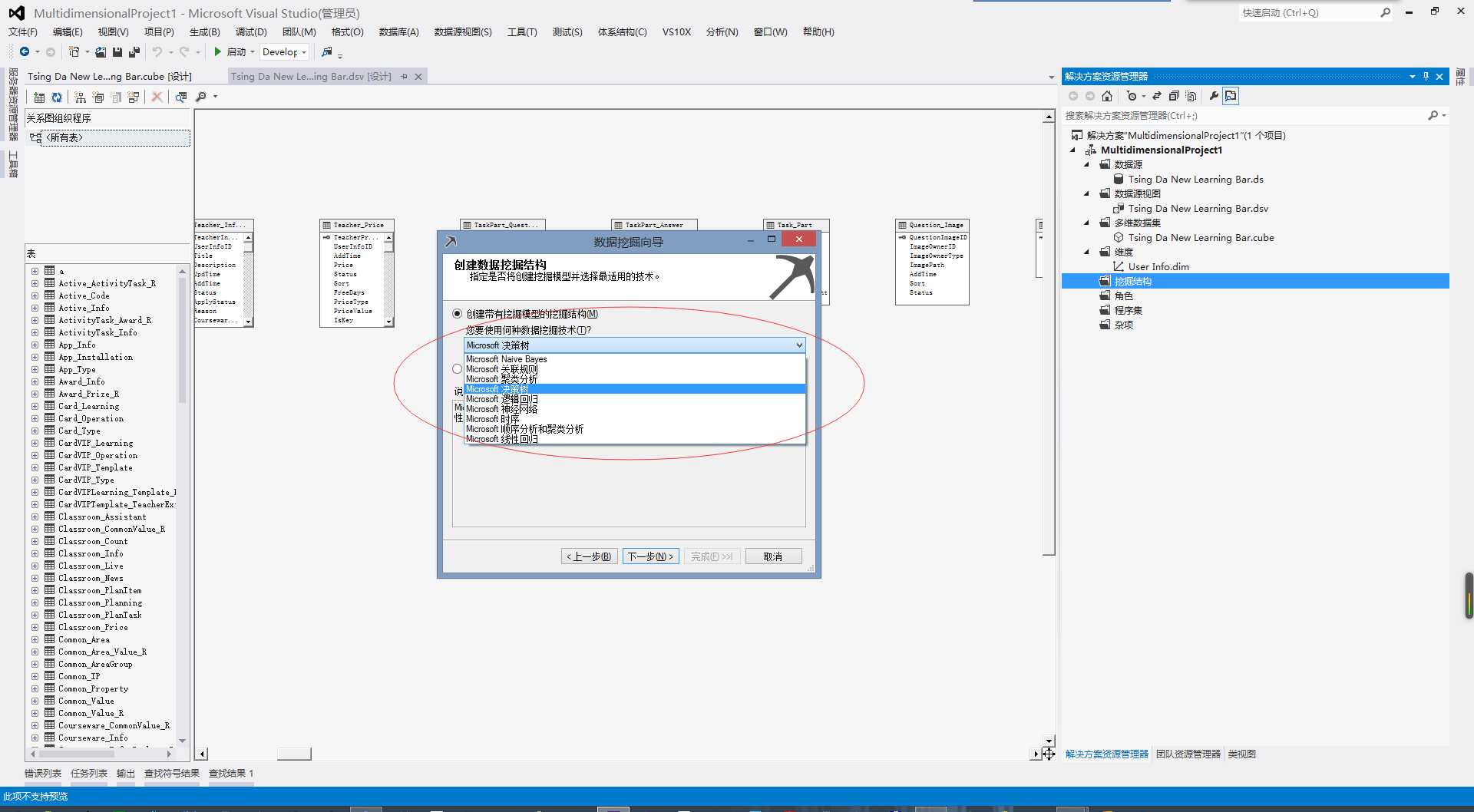Click the Solution Explorer home icon
Image resolution: width=1474 pixels, height=812 pixels.
(1107, 96)
